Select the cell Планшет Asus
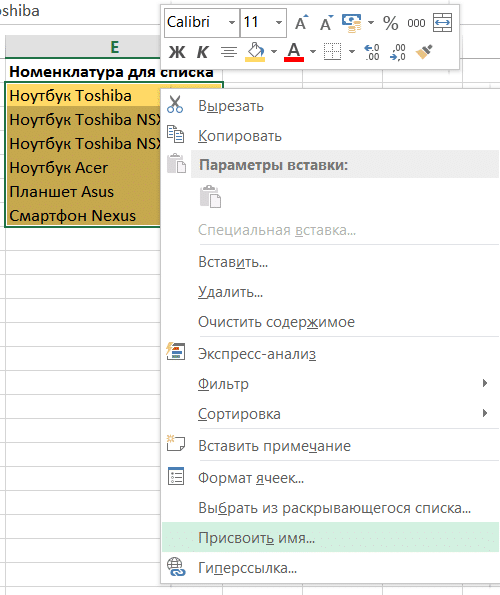Viewport: 500px width, 595px height. tap(83, 191)
